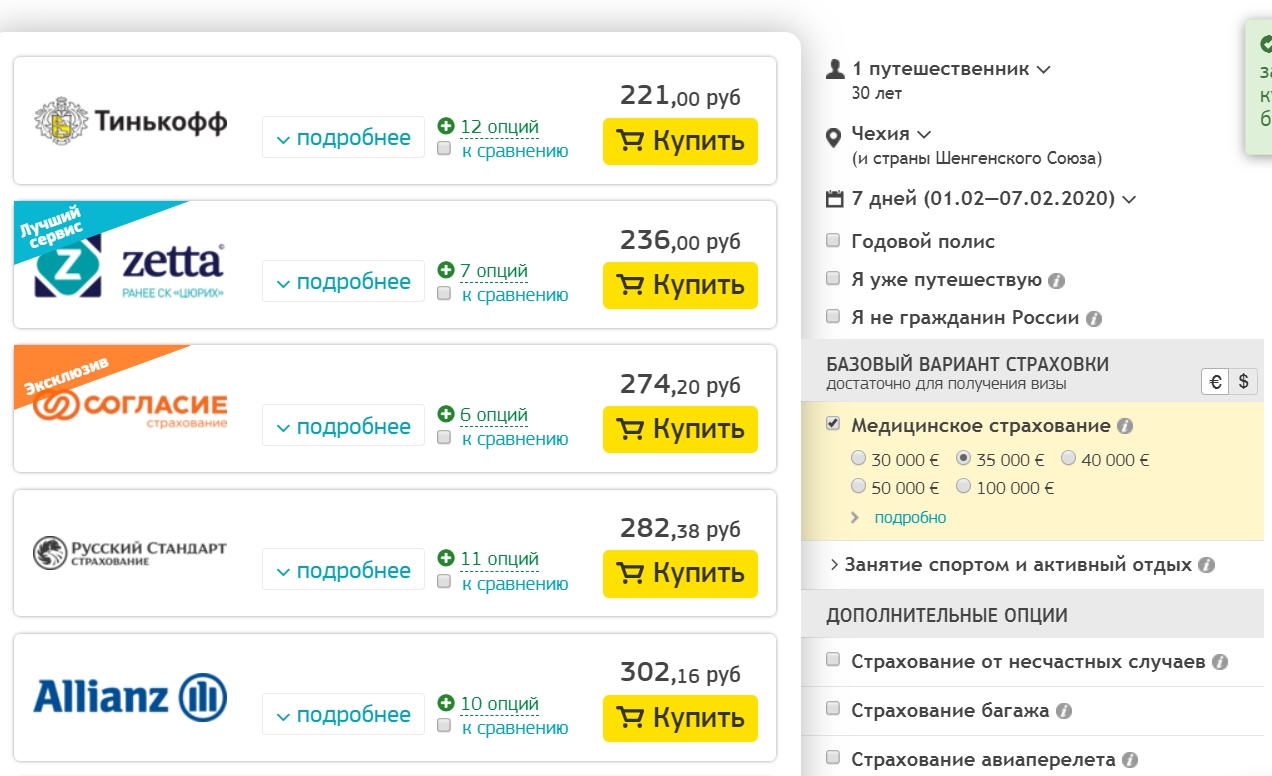The width and height of the screenshot is (1272, 776).
Task: Click к сравнению link in Tinkoff row
Action: click(515, 151)
